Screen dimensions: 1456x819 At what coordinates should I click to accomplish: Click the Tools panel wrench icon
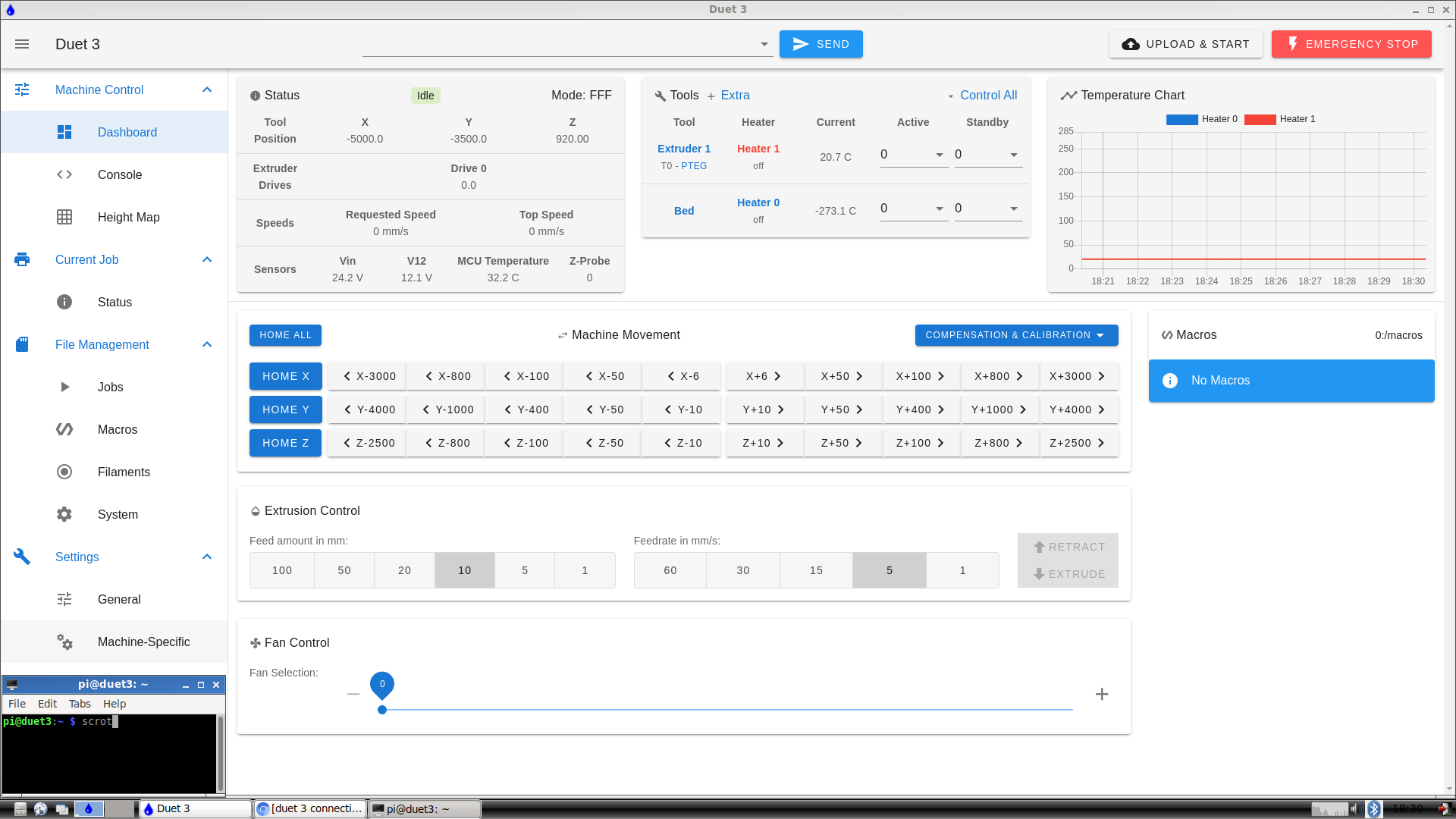[x=660, y=96]
